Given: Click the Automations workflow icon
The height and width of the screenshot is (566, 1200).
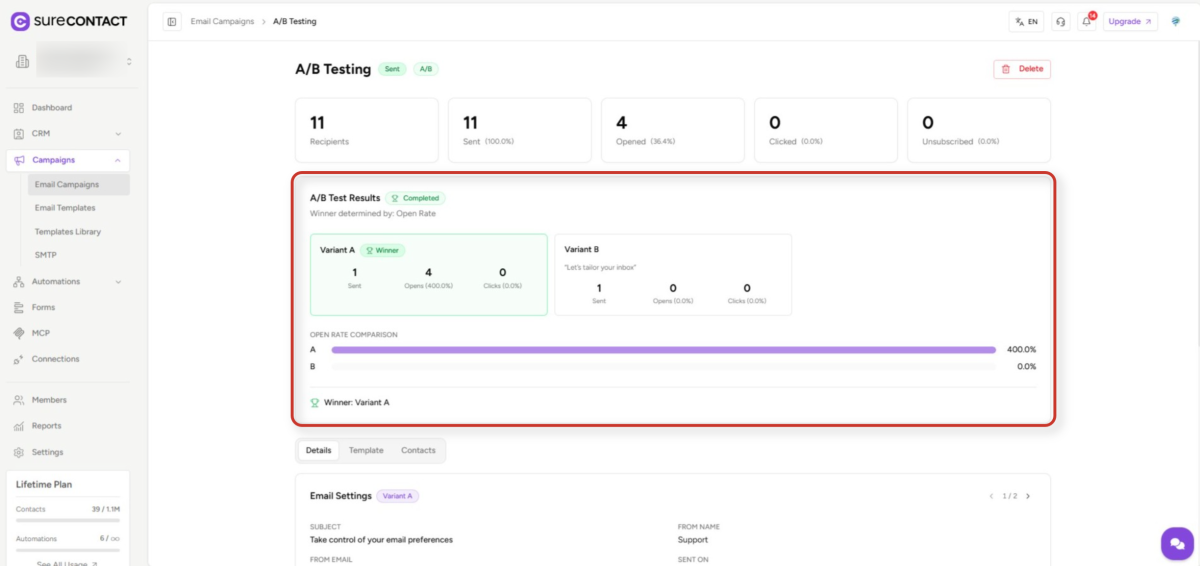Looking at the screenshot, I should pos(19,282).
